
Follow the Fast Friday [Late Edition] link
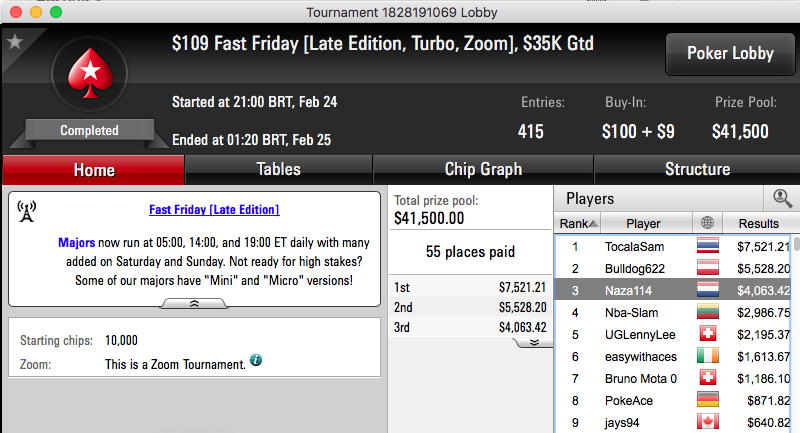214,210
